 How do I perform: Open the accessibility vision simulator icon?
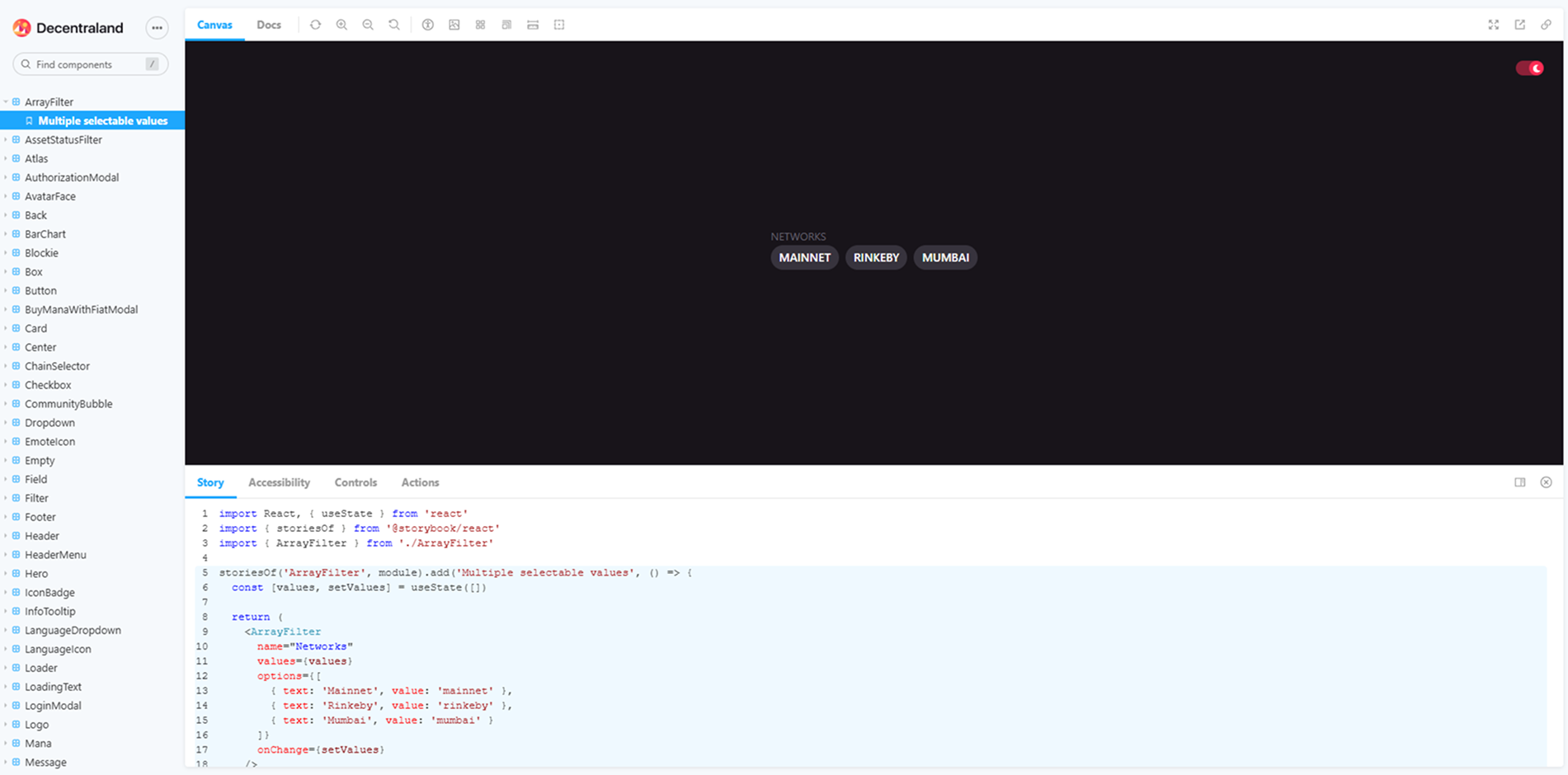tap(428, 25)
